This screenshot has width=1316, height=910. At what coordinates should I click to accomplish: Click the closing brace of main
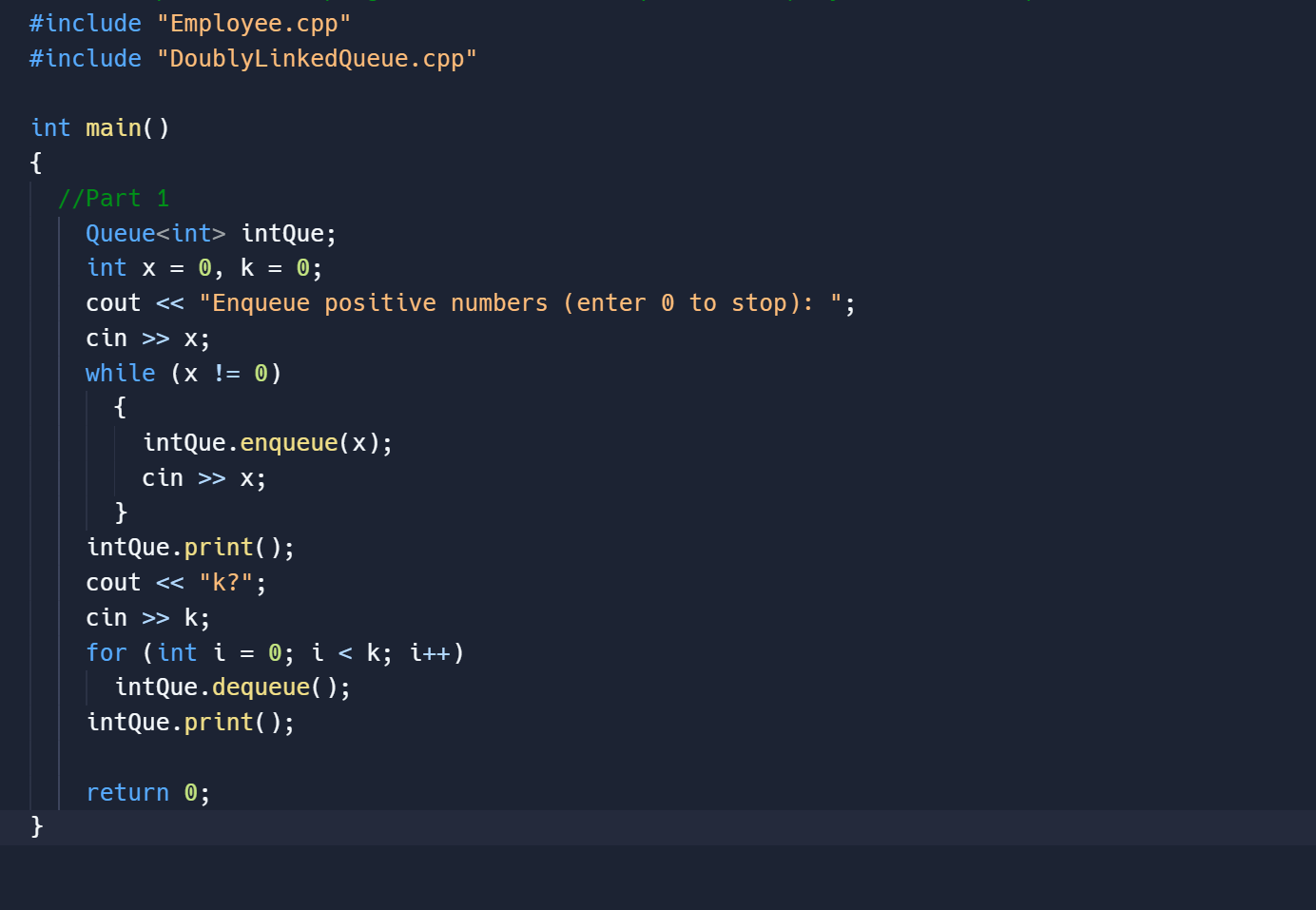35,827
